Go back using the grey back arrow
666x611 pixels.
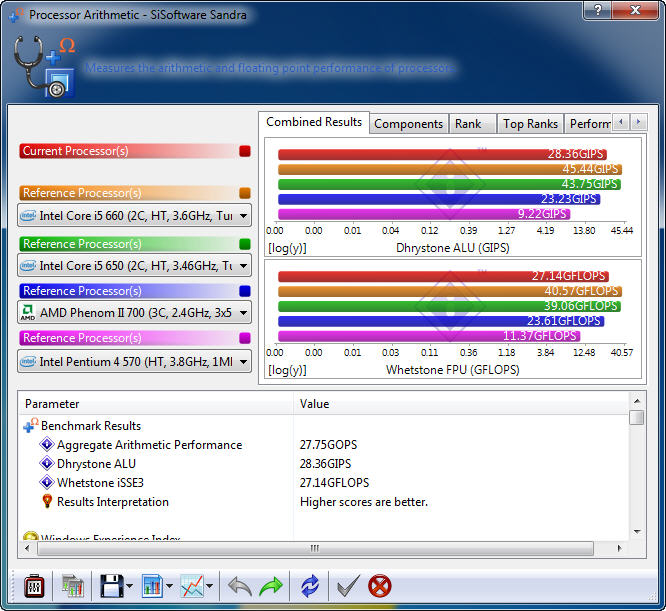click(240, 586)
